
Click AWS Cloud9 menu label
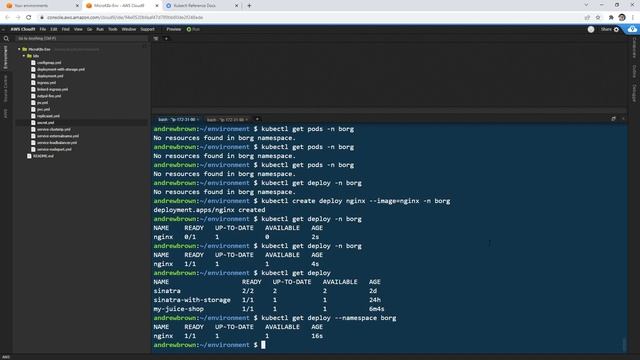[x=23, y=29]
